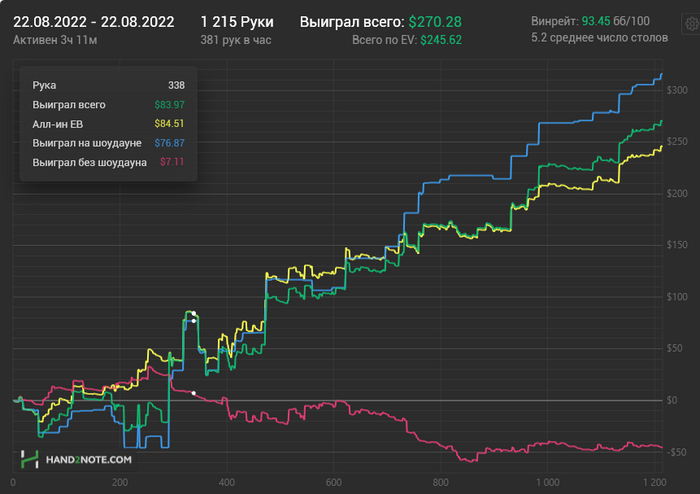
Task: Click the 1 200 x-axis label
Action: [x=654, y=482]
